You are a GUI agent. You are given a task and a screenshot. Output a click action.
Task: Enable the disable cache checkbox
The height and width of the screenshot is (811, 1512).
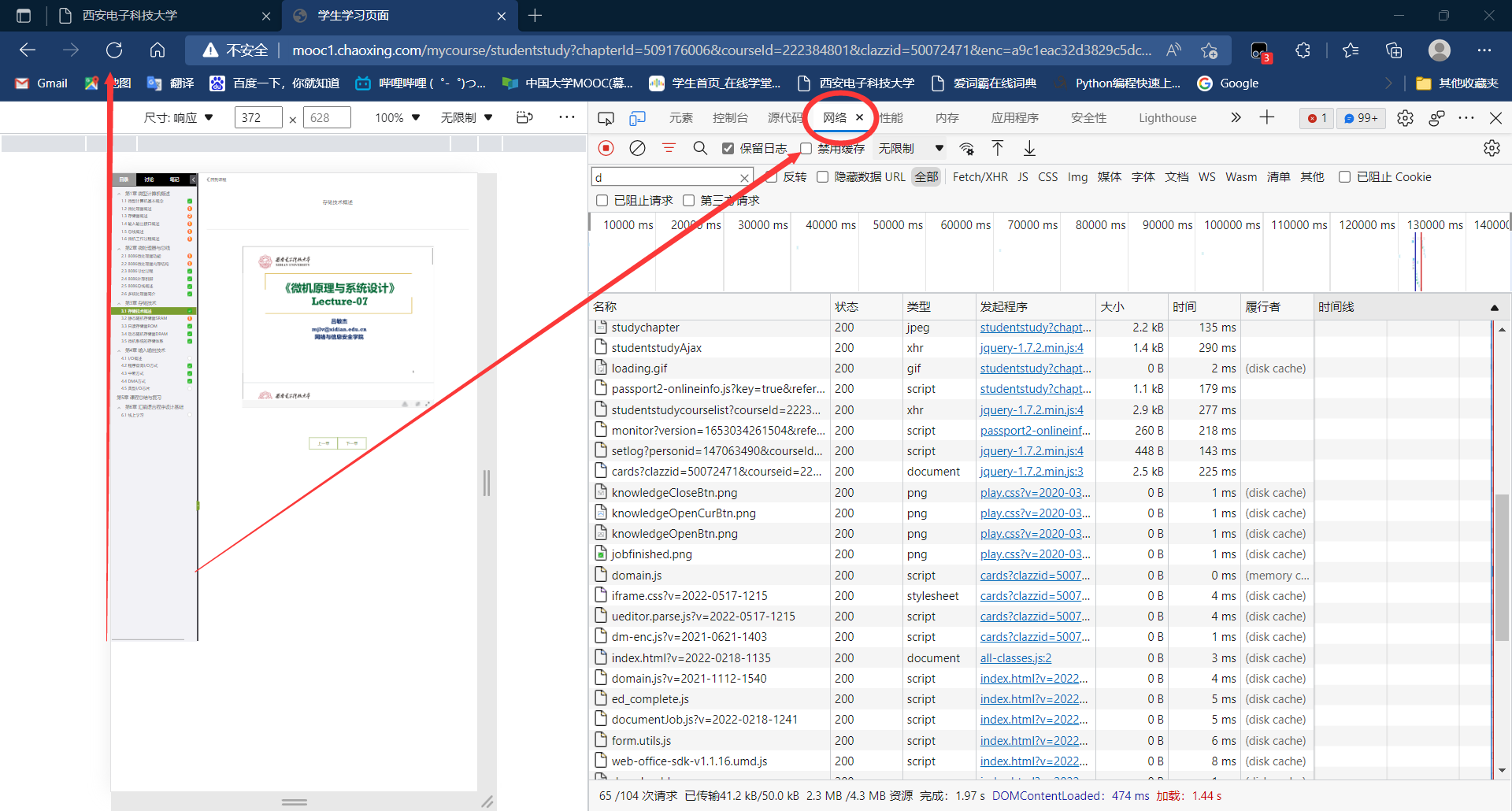806,148
